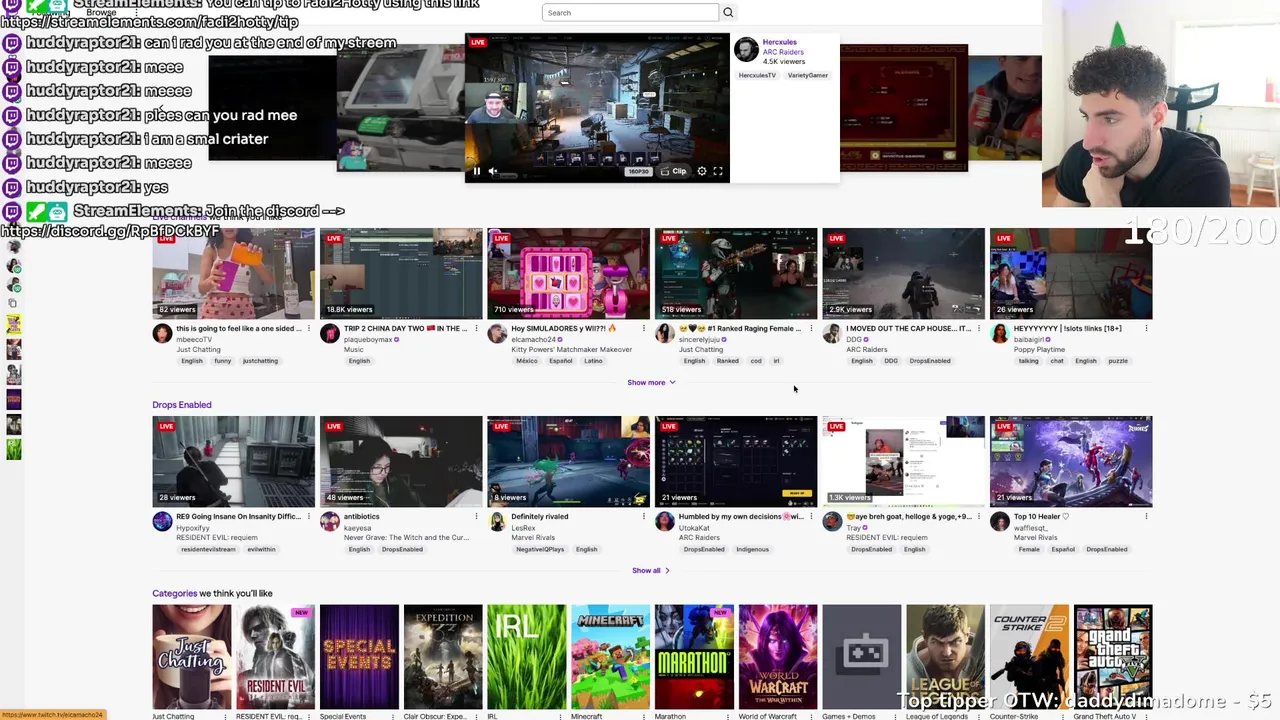Expand Drops Enabled with Show all
The height and width of the screenshot is (720, 1280).
[x=651, y=570]
